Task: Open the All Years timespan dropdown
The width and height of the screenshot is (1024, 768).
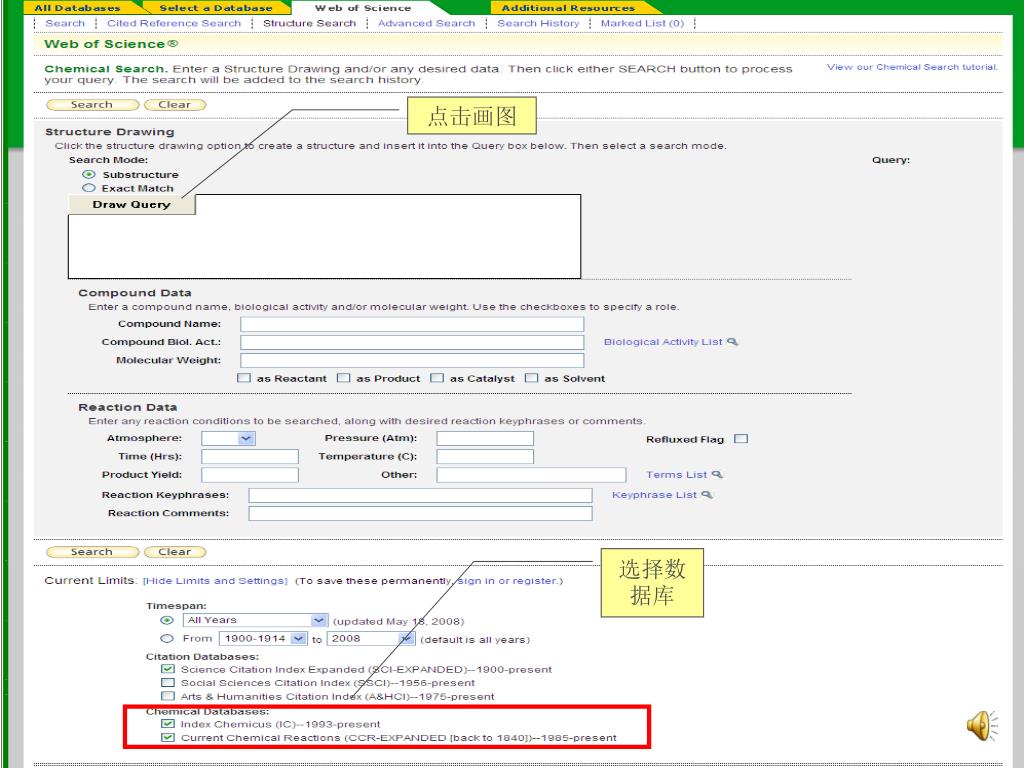Action: coord(255,620)
